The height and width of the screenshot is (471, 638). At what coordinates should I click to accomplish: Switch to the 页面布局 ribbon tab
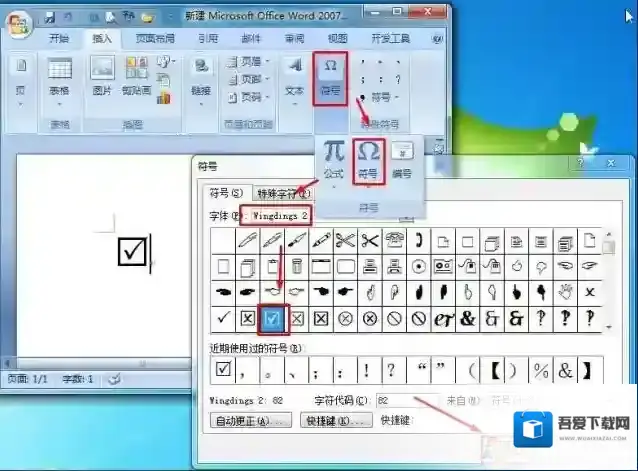155,39
